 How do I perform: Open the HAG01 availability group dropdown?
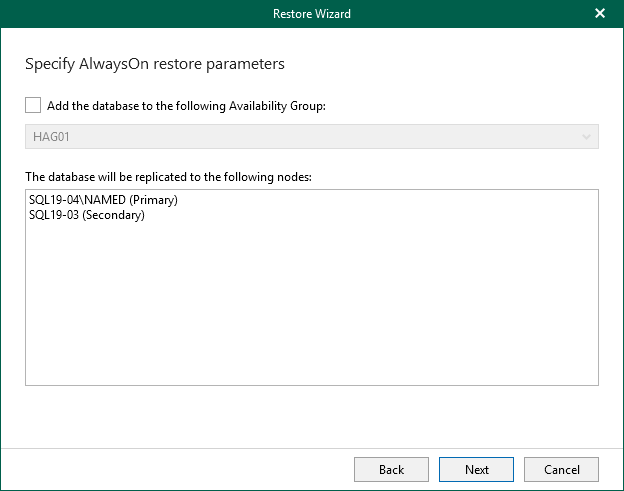coord(311,137)
